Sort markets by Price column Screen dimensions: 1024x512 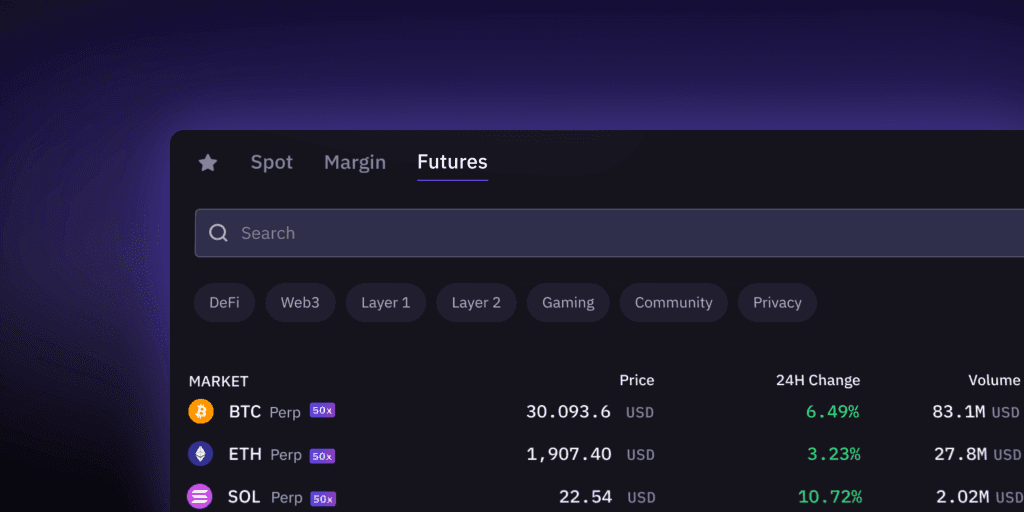click(637, 380)
